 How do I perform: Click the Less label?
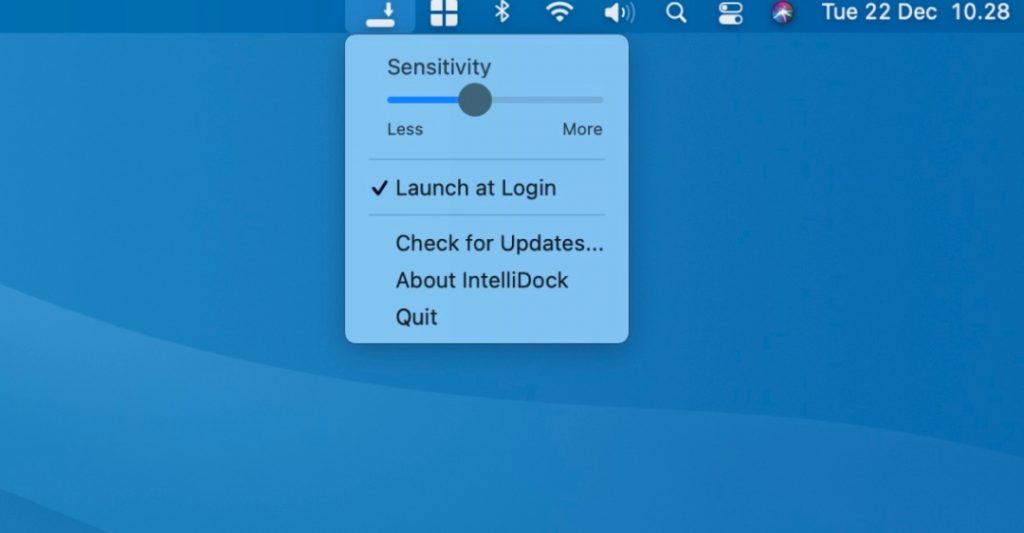point(405,129)
